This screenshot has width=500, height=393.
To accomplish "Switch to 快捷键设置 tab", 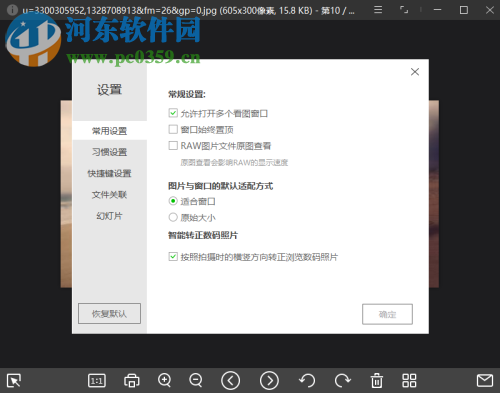I will pos(109,173).
